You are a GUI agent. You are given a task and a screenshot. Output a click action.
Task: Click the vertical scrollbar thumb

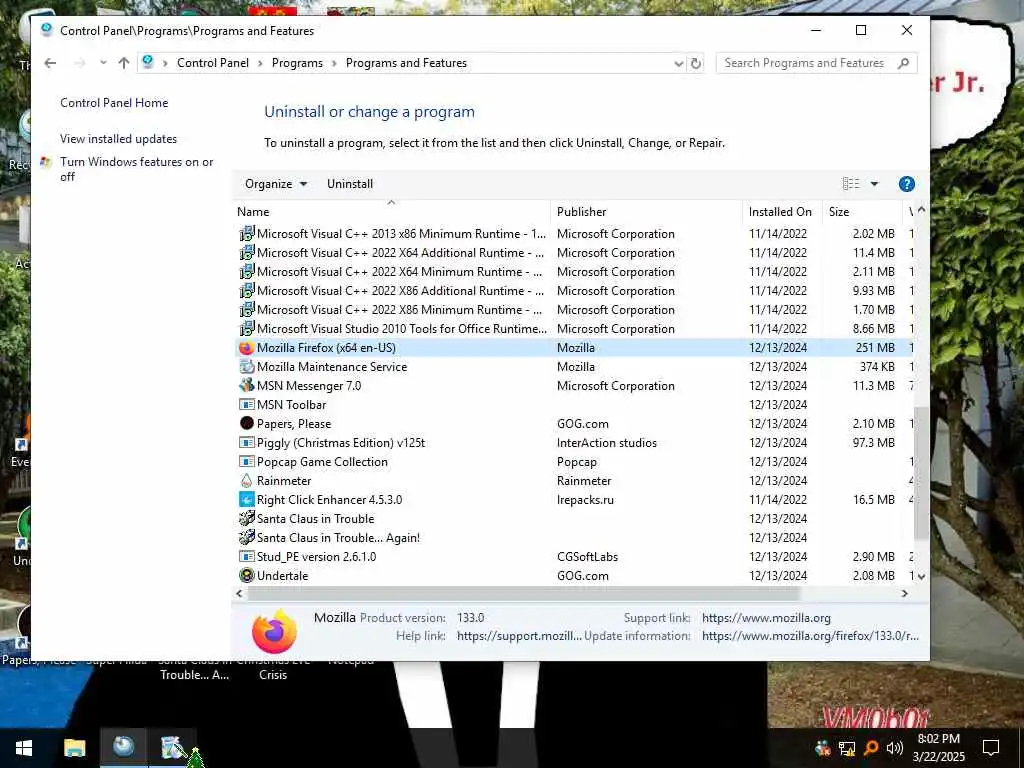921,473
